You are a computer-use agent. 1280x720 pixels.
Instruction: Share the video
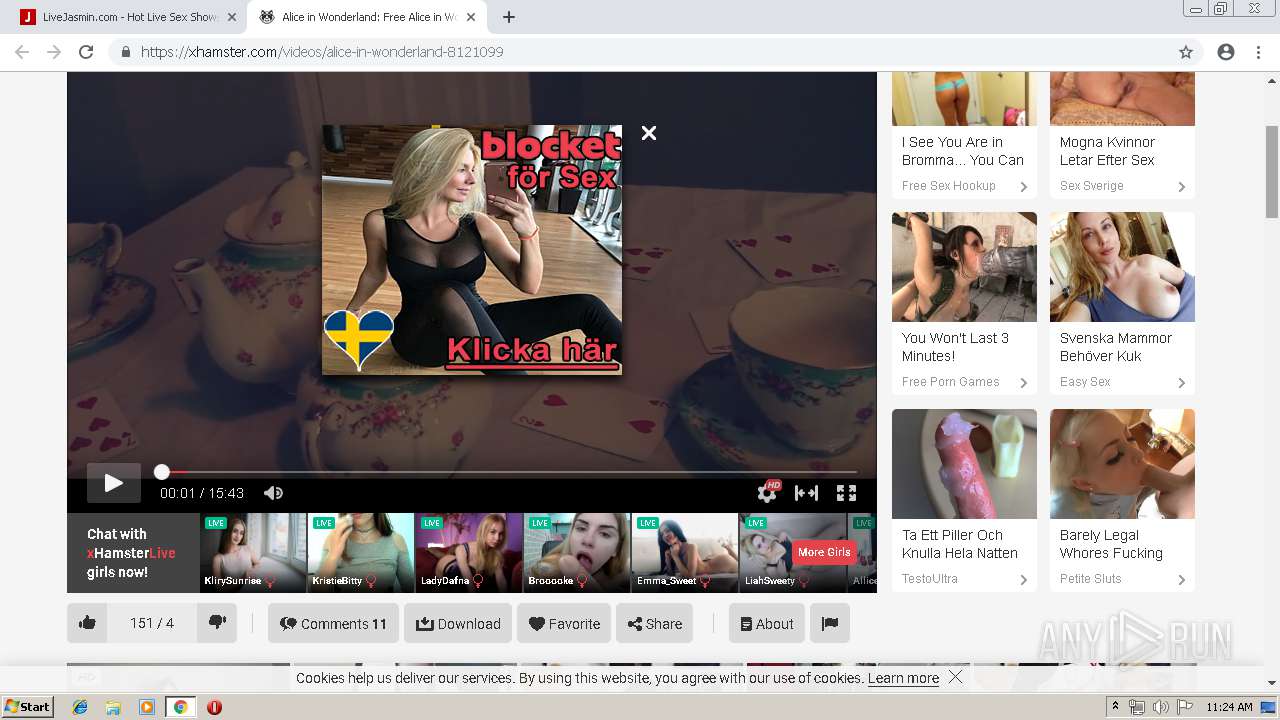(654, 623)
